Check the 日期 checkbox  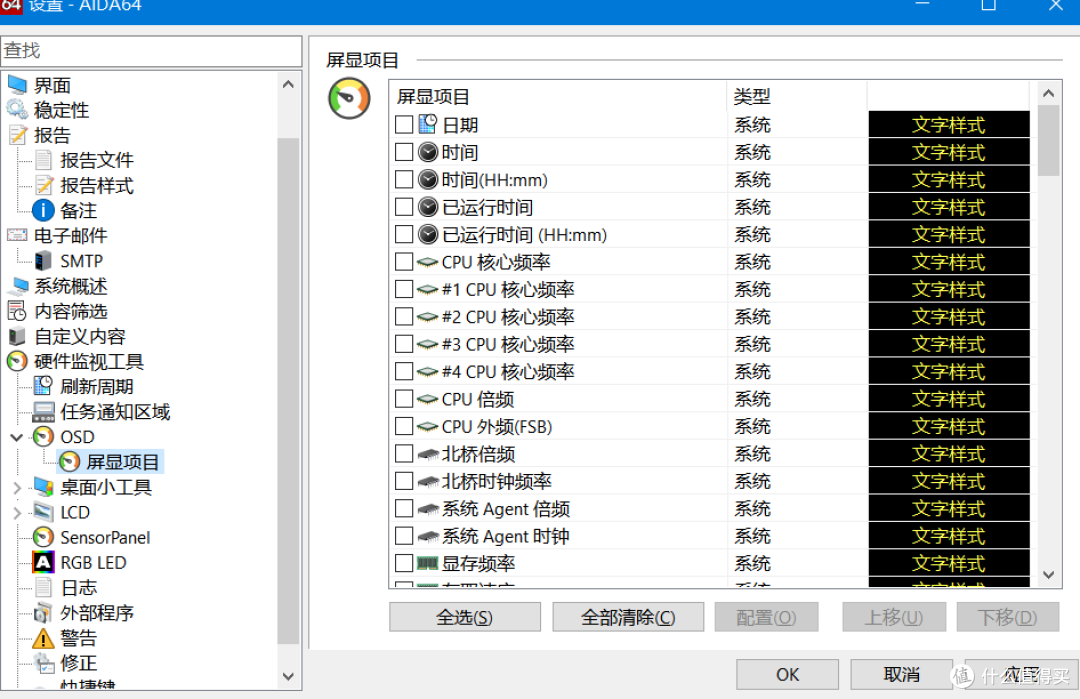[x=404, y=125]
